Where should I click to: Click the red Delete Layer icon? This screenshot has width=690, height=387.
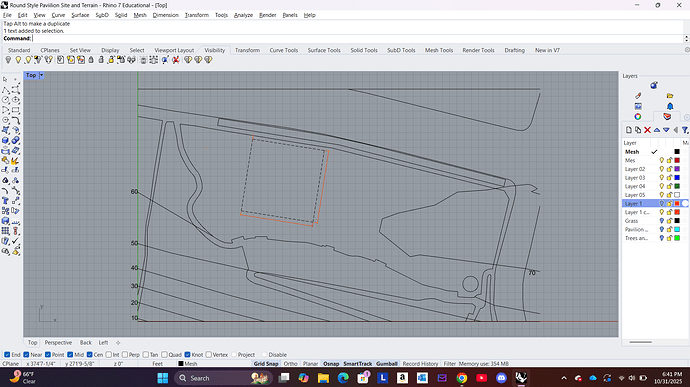point(647,130)
